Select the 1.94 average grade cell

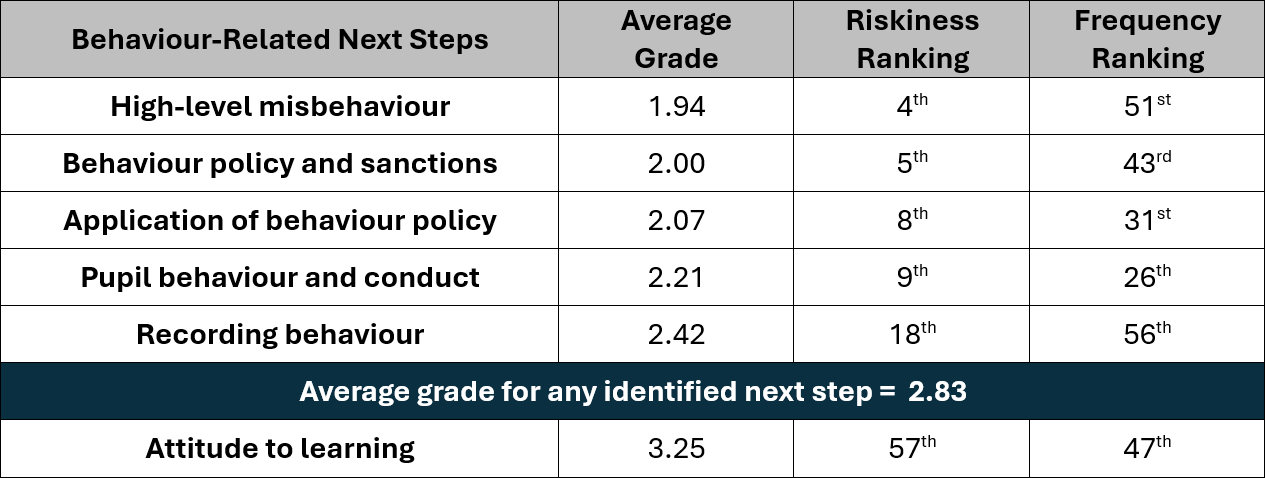click(x=676, y=107)
